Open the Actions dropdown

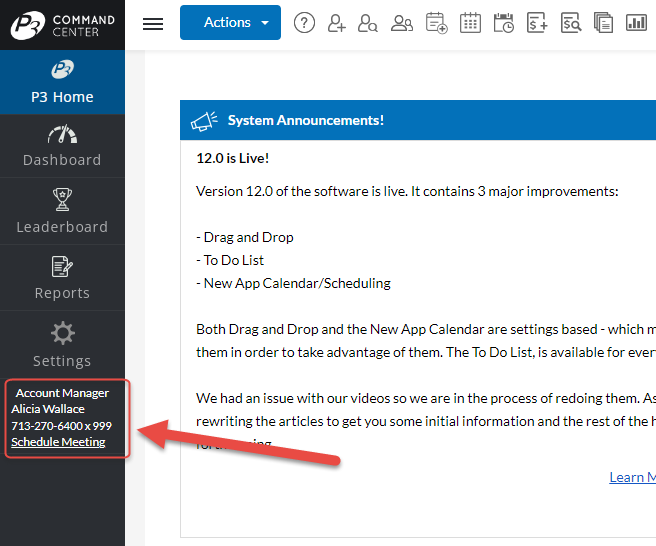pyautogui.click(x=230, y=23)
